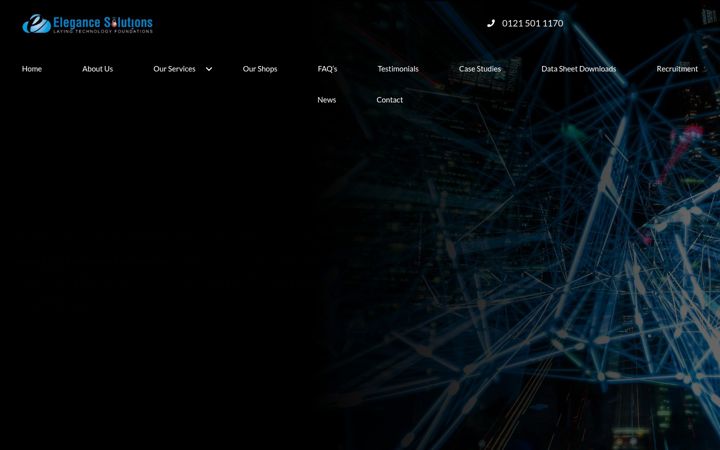Open the Case Studies link
This screenshot has width=720, height=450.
coord(480,69)
